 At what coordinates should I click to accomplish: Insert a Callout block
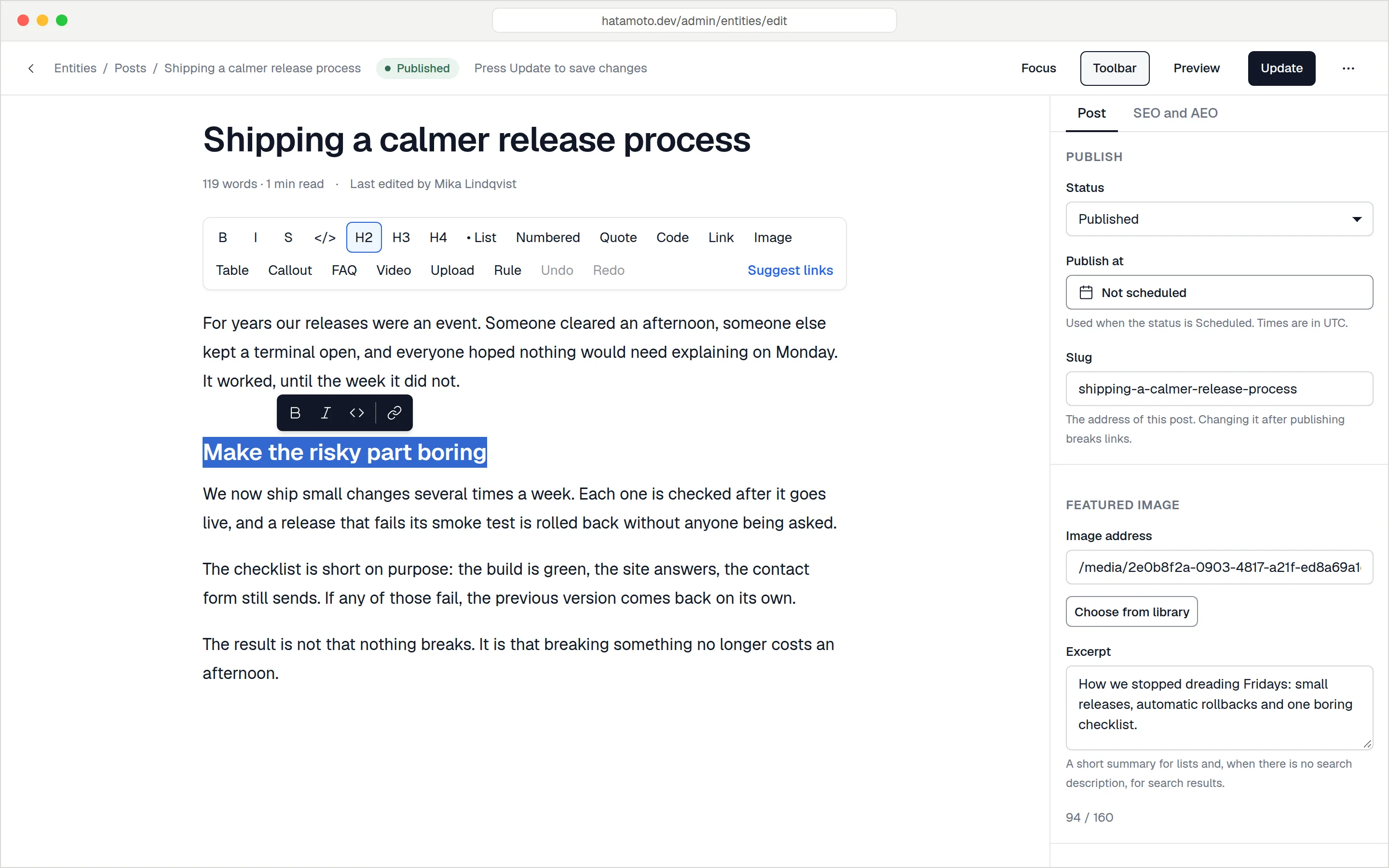point(290,270)
